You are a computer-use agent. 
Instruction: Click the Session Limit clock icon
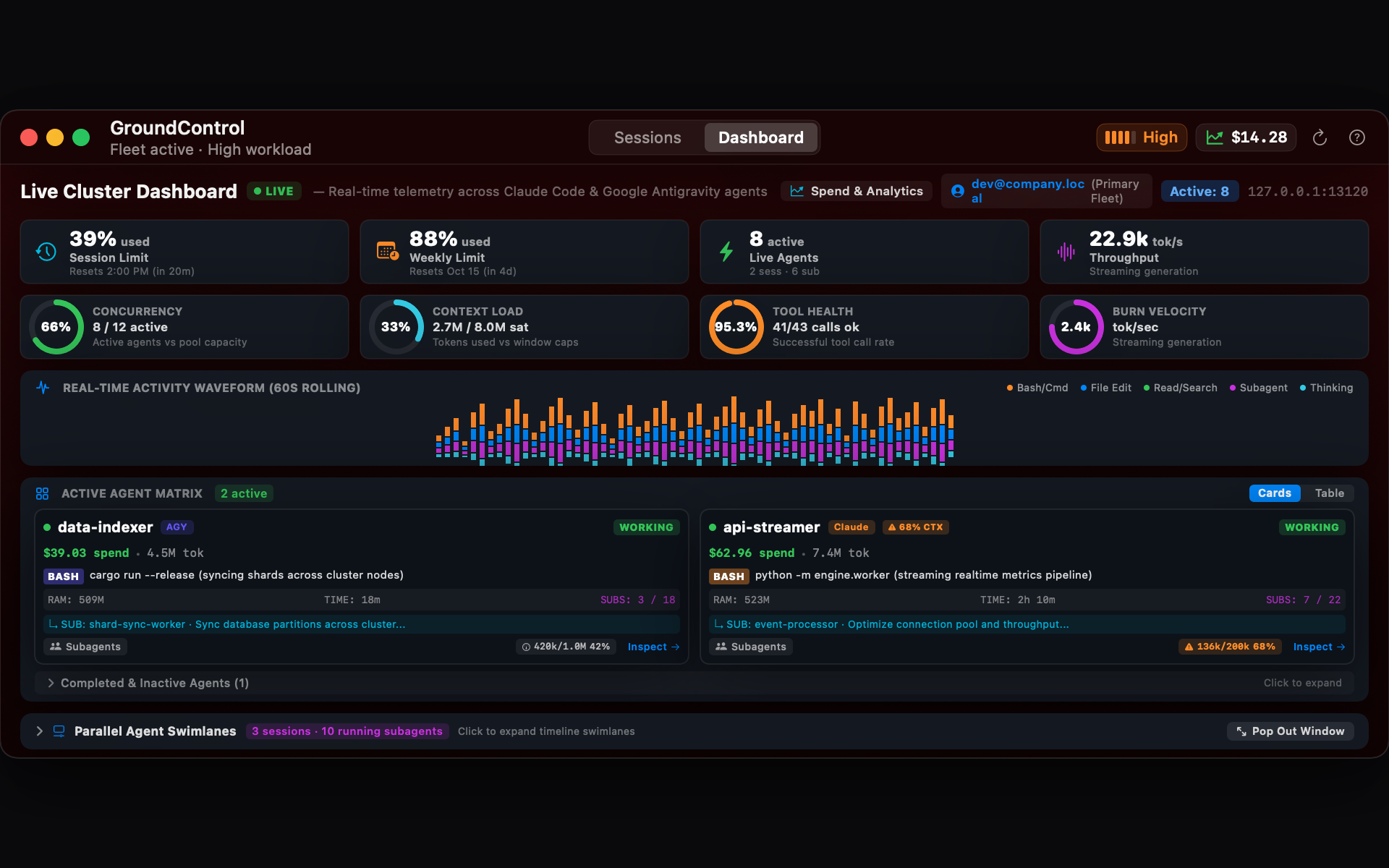tap(46, 252)
